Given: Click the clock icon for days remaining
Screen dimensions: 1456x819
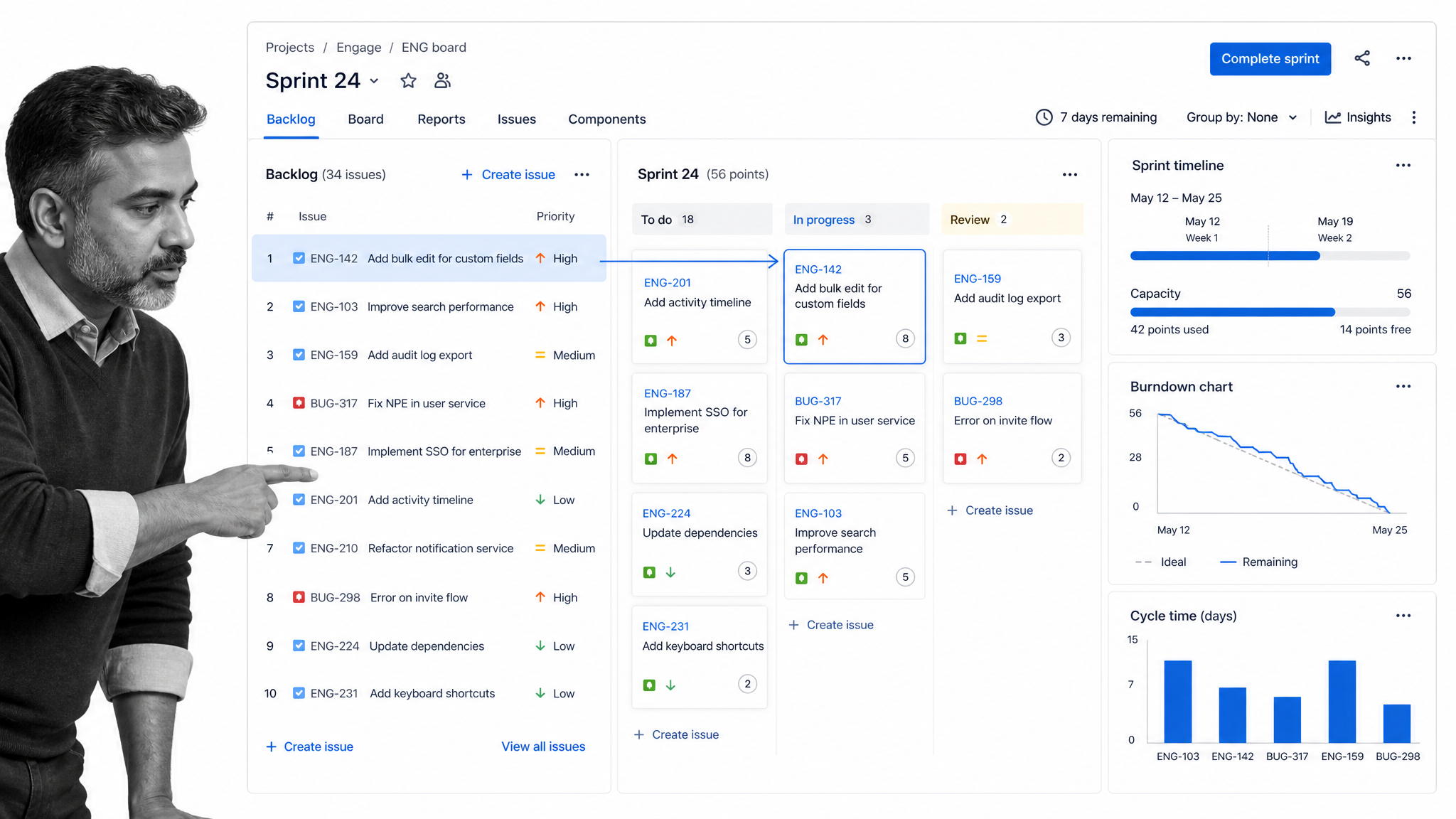Looking at the screenshot, I should click(1044, 117).
